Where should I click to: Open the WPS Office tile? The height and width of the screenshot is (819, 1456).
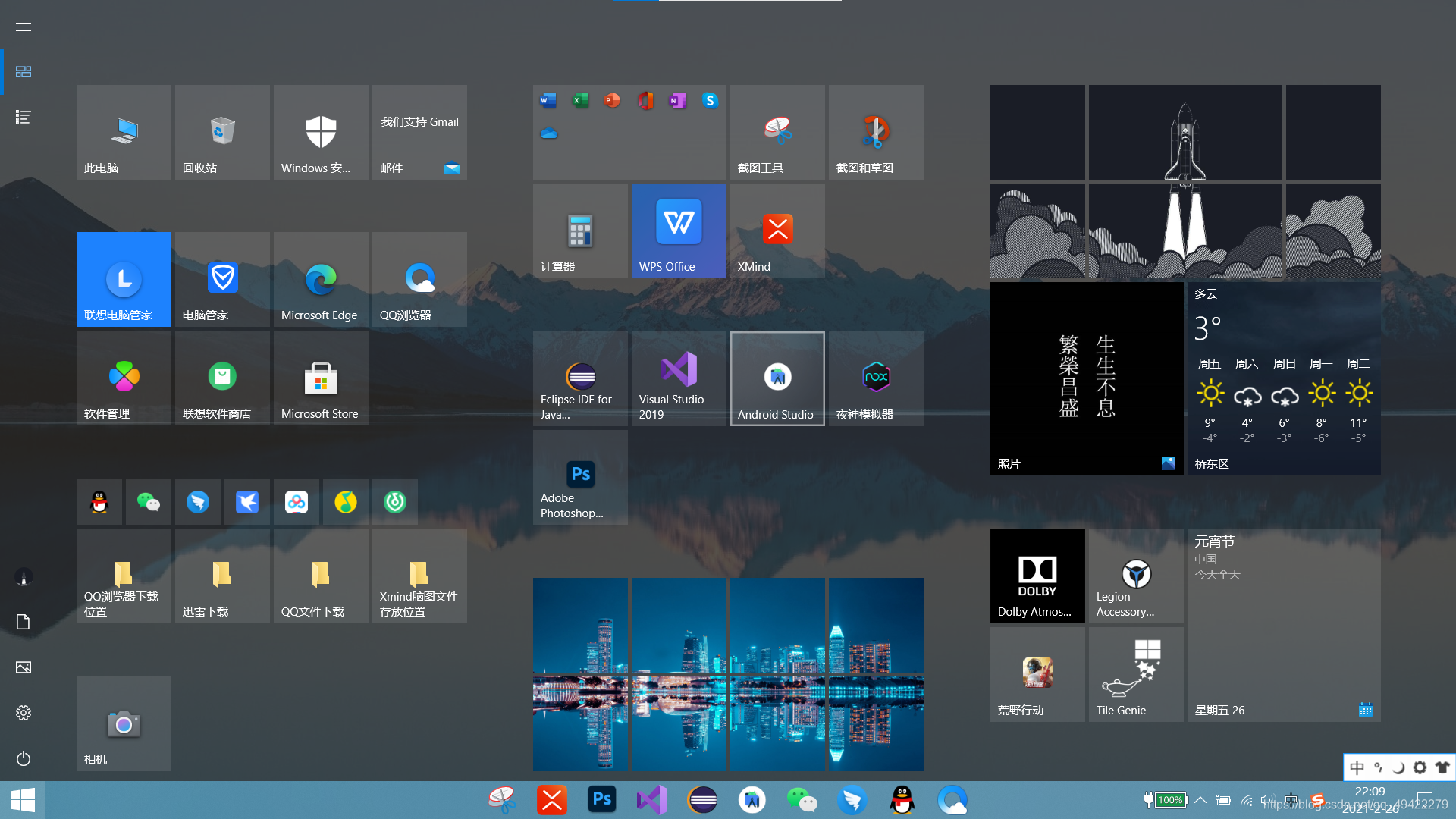[x=679, y=231]
